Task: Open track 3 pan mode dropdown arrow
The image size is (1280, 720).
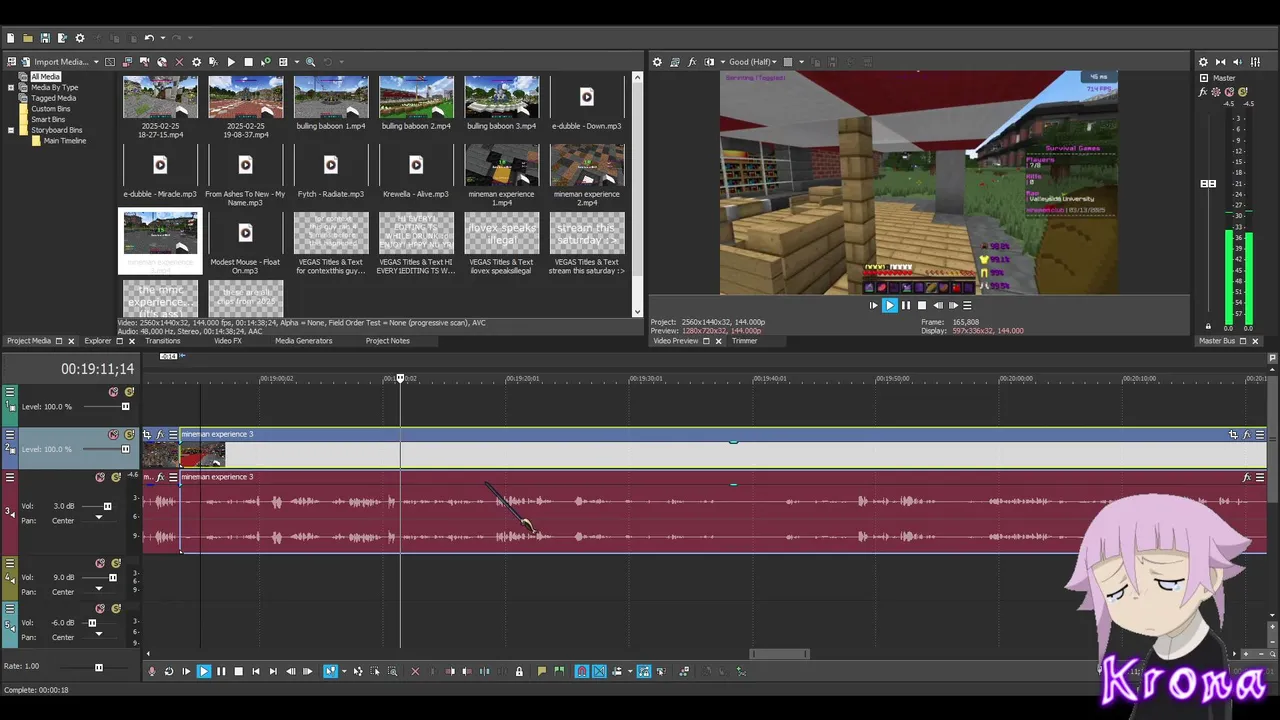Action: click(98, 518)
